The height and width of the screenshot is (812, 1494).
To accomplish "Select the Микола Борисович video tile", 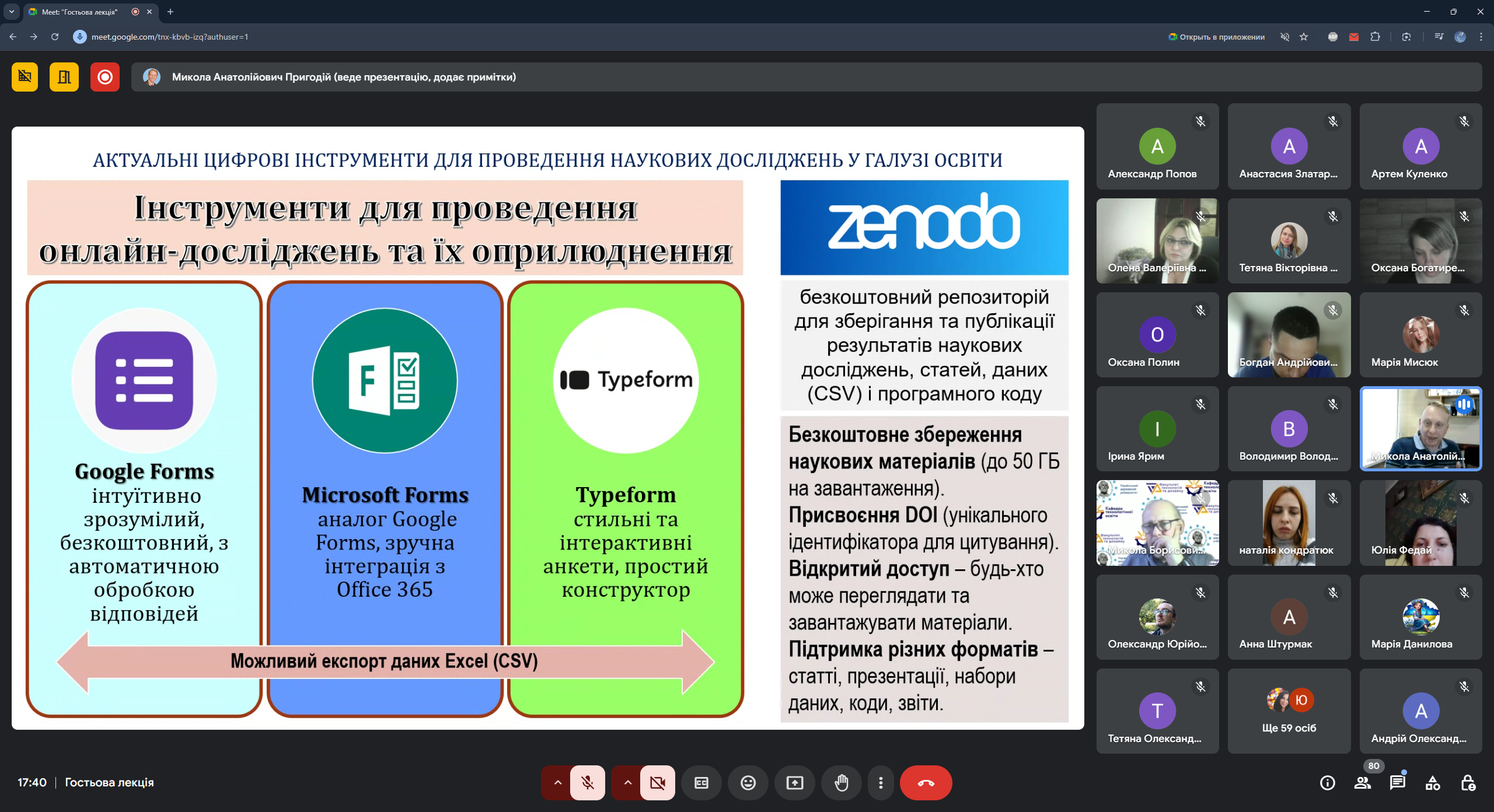I will click(1157, 523).
